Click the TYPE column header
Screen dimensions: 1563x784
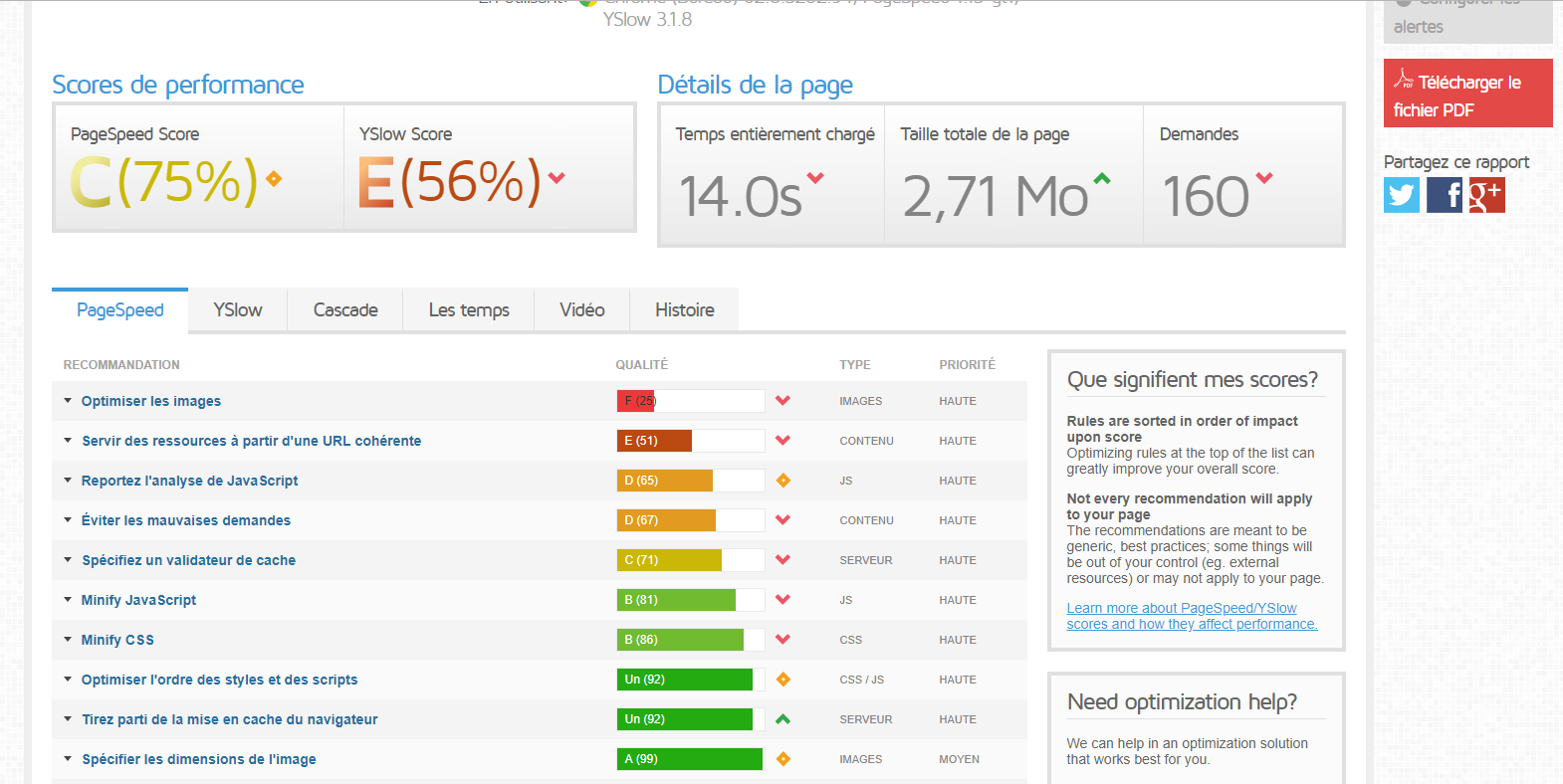(x=855, y=365)
